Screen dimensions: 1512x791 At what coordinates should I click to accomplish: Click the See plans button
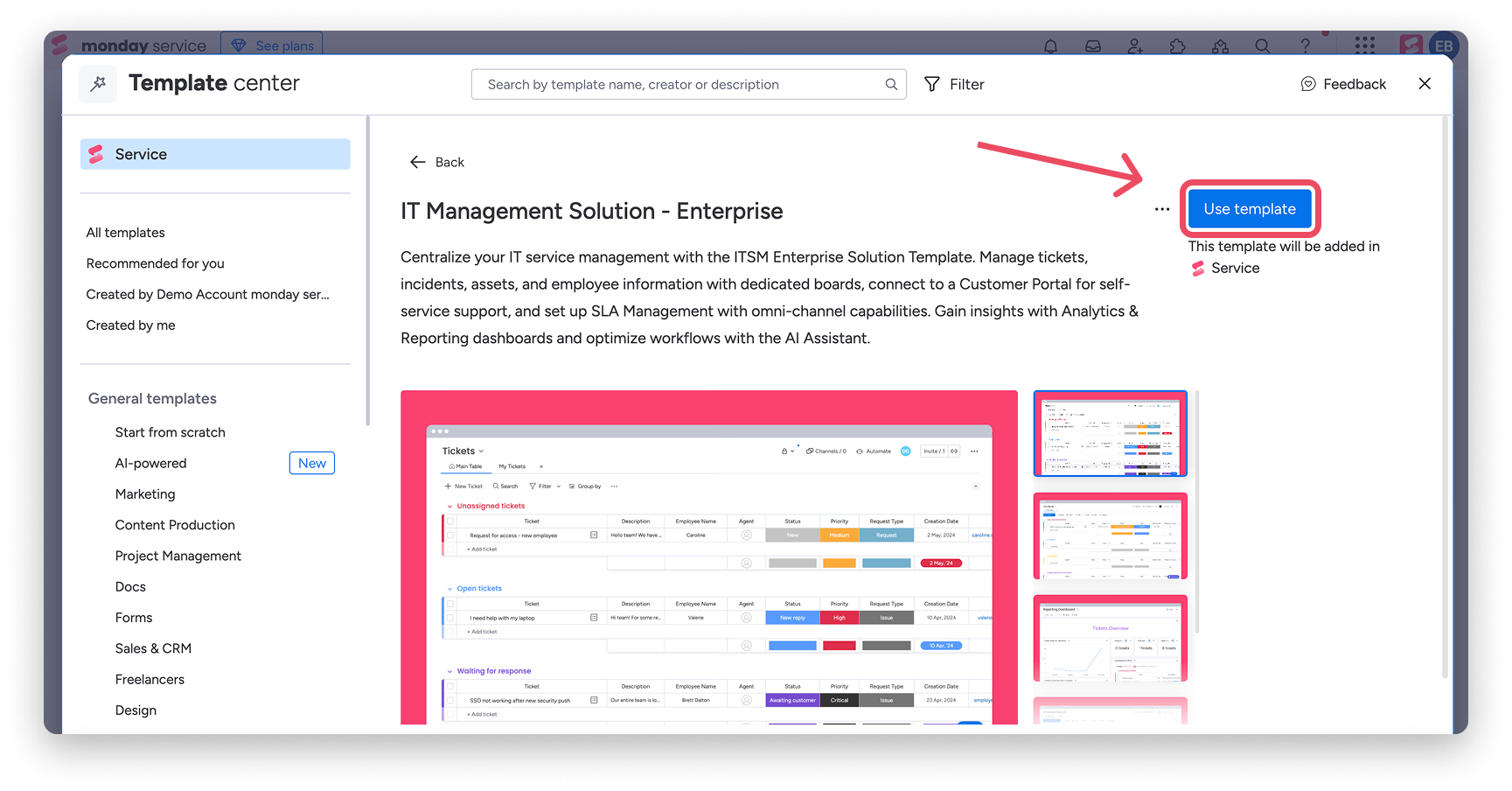[x=272, y=45]
